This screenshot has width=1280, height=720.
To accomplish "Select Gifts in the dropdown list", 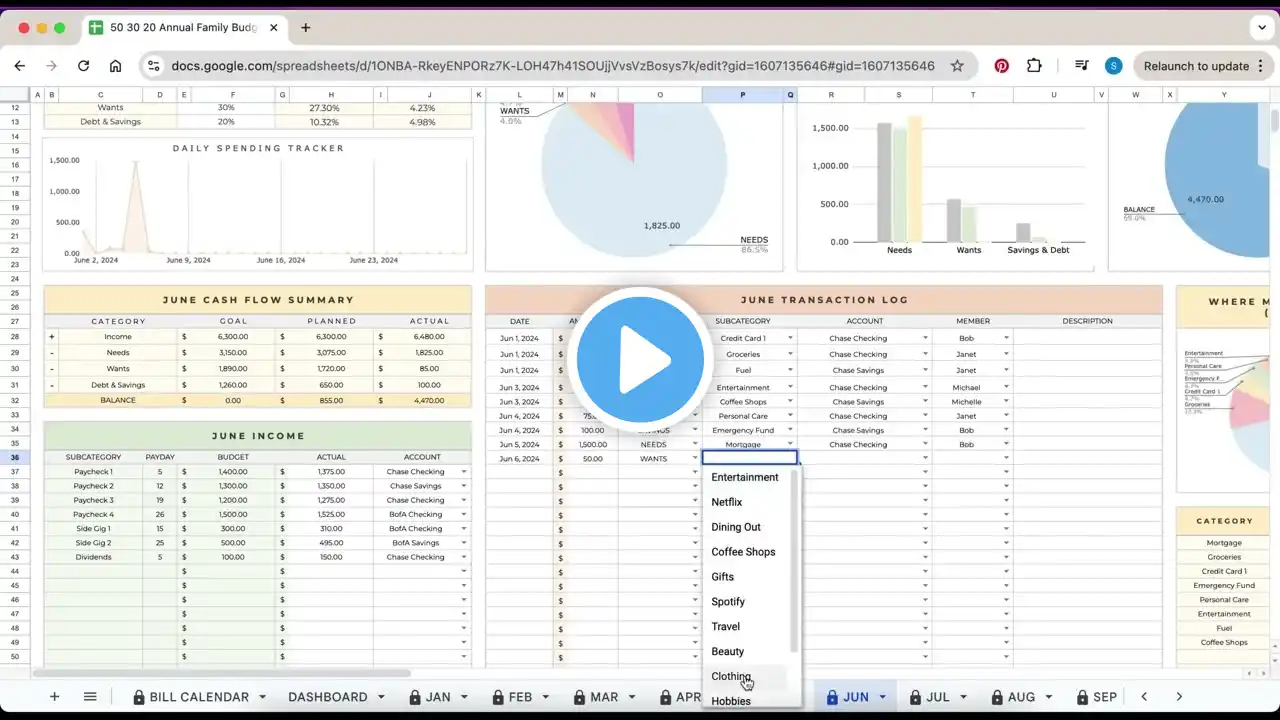I will tap(723, 577).
